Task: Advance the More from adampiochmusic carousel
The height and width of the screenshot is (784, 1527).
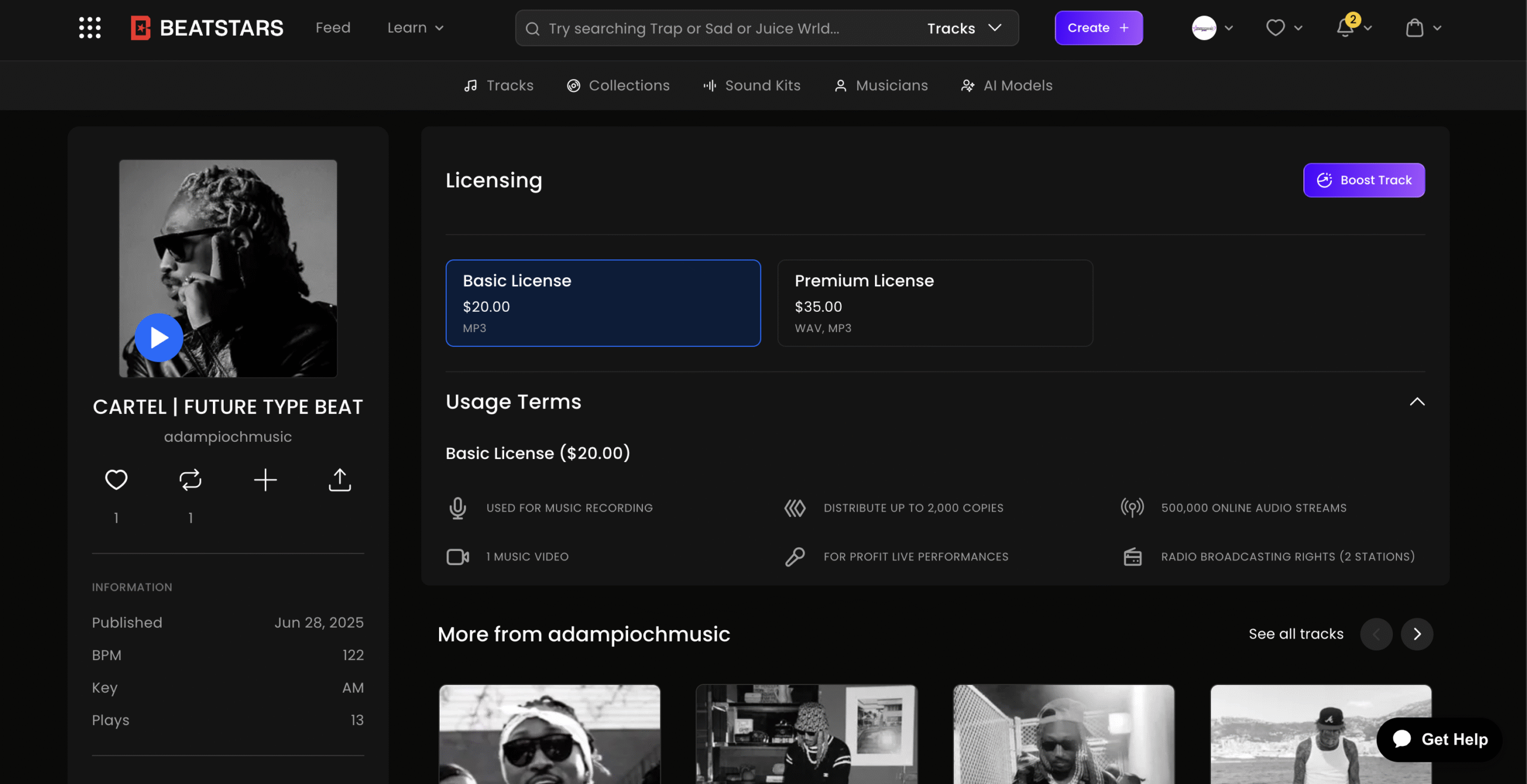Action: (x=1418, y=634)
